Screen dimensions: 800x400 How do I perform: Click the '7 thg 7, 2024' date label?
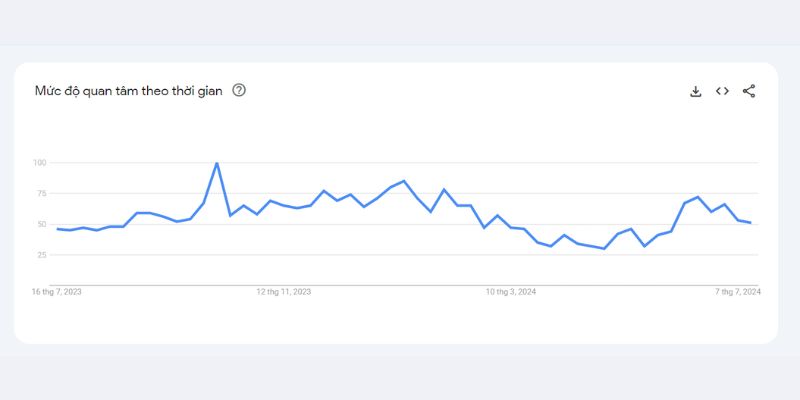738,292
